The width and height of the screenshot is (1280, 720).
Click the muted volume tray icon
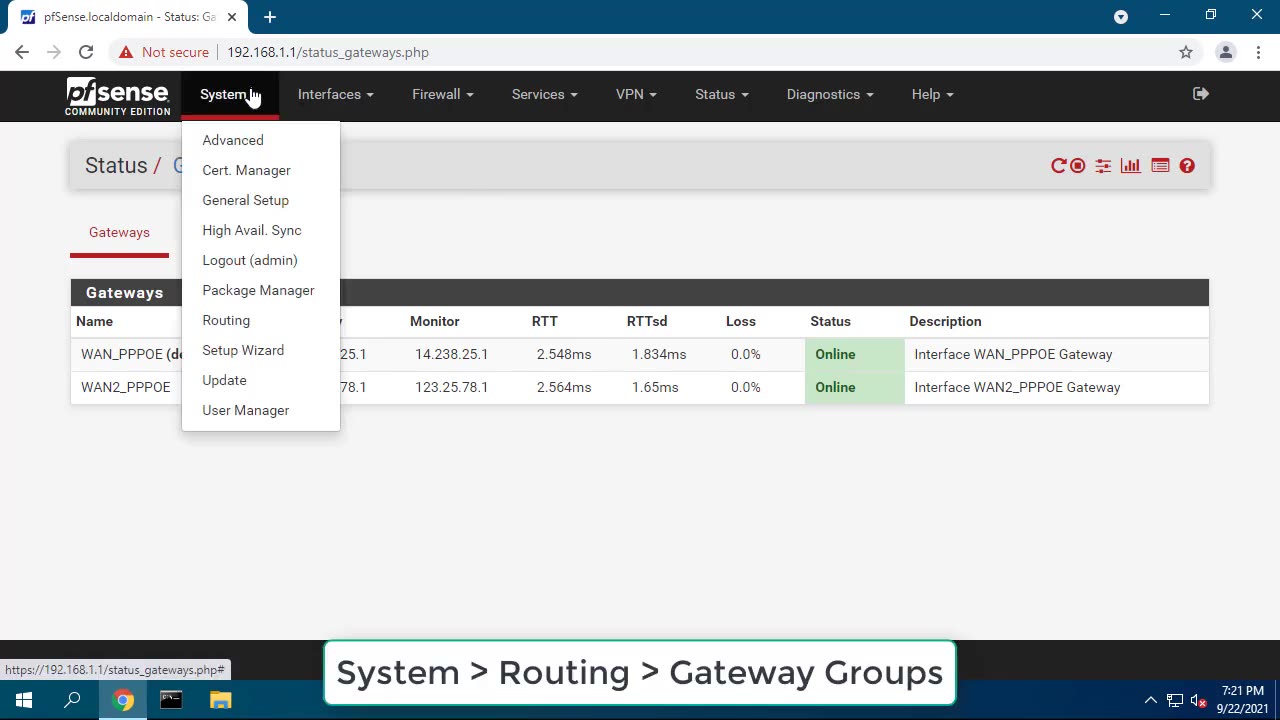click(1198, 700)
